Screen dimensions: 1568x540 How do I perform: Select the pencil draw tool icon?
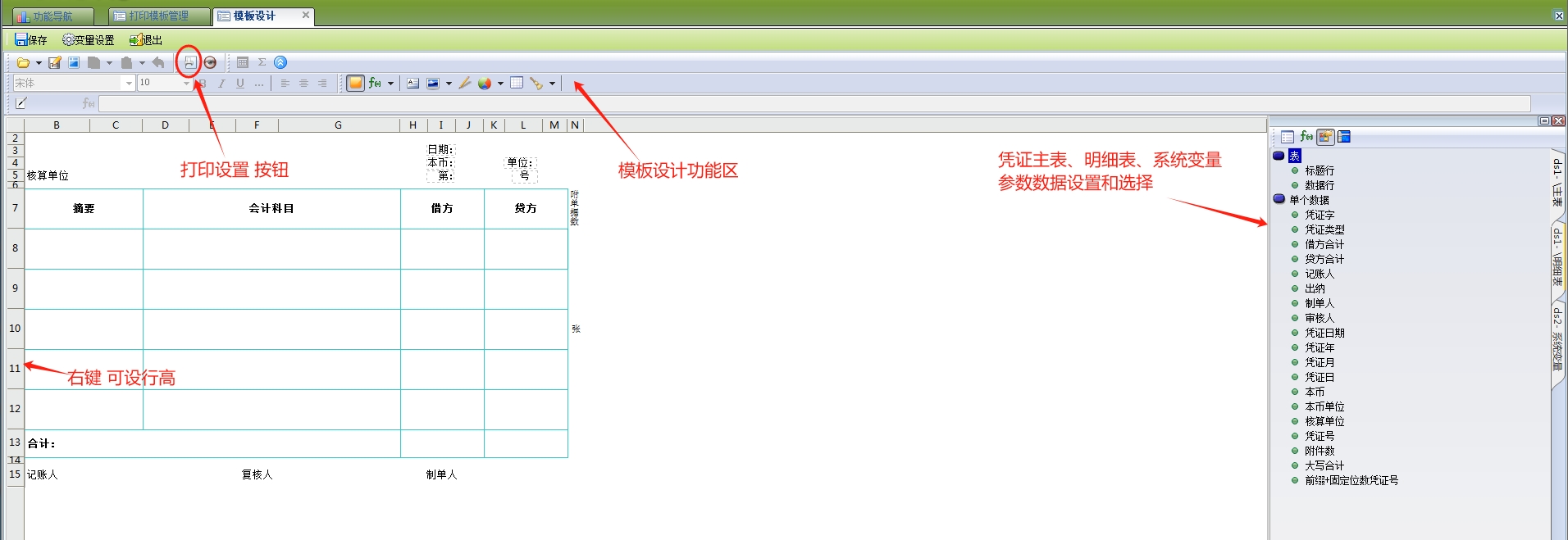(x=465, y=83)
